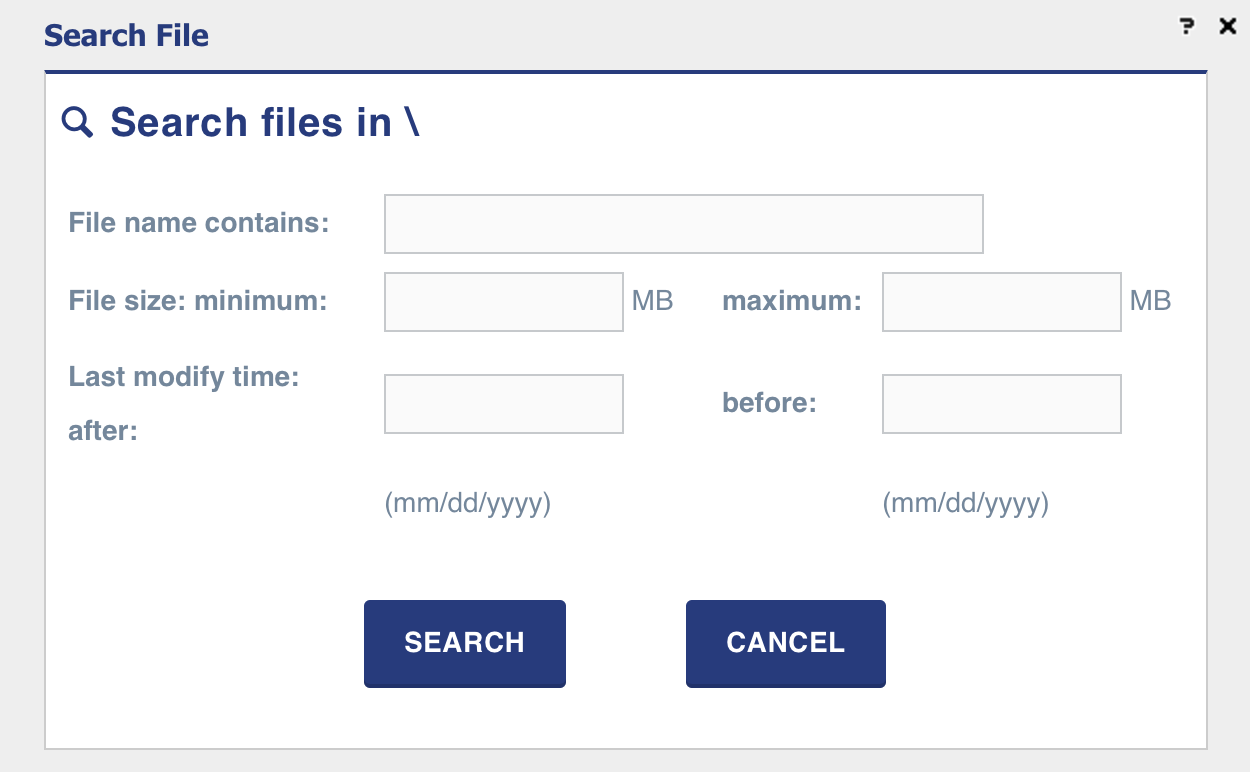Viewport: 1250px width, 772px height.
Task: Click the date format hint under before field
Action: click(965, 503)
